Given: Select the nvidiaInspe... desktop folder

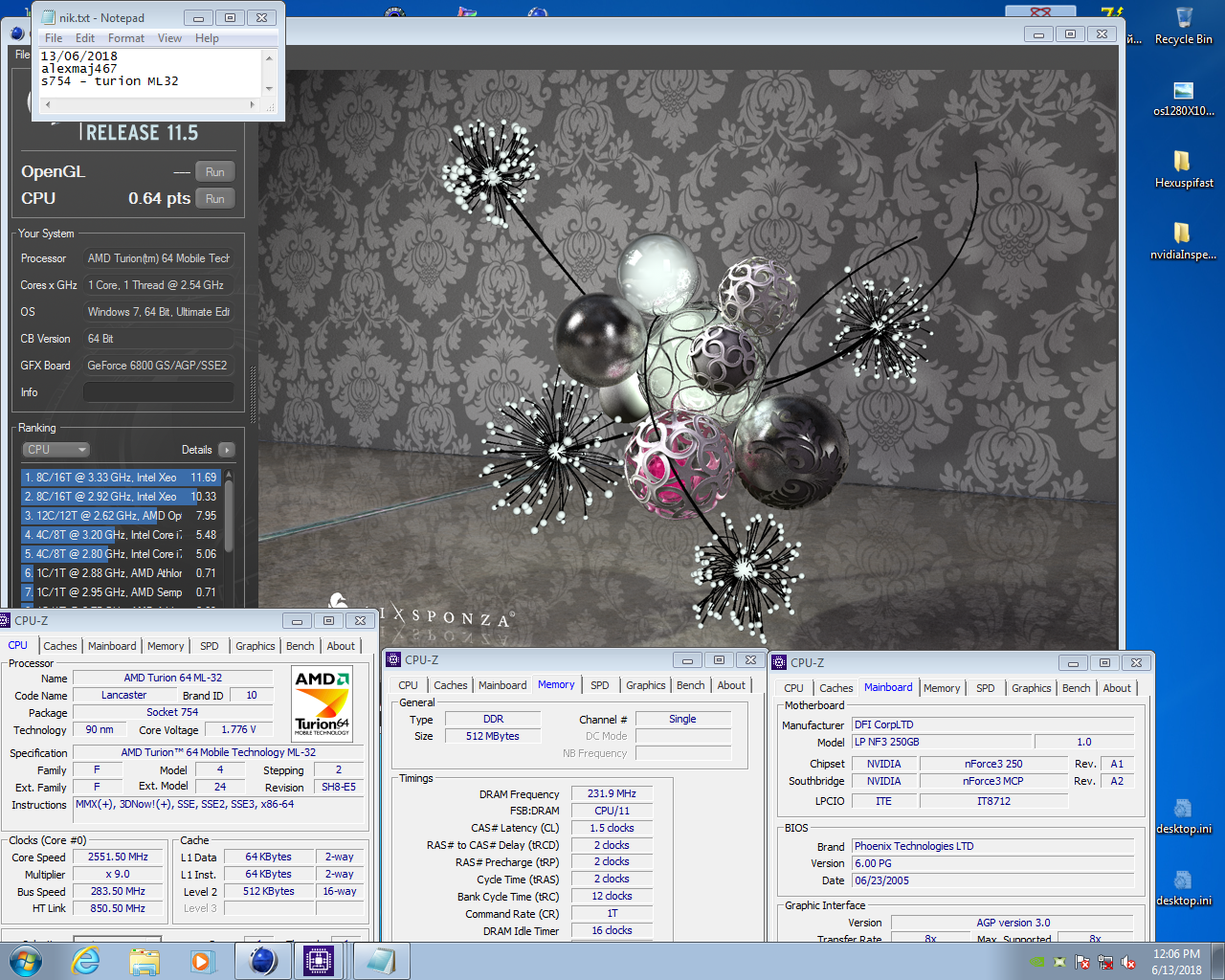Looking at the screenshot, I should pos(1183,241).
